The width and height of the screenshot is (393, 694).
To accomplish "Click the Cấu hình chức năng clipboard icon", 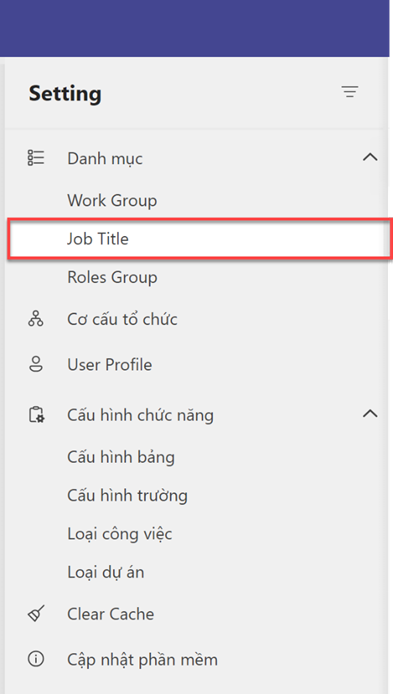I will click(x=36, y=415).
